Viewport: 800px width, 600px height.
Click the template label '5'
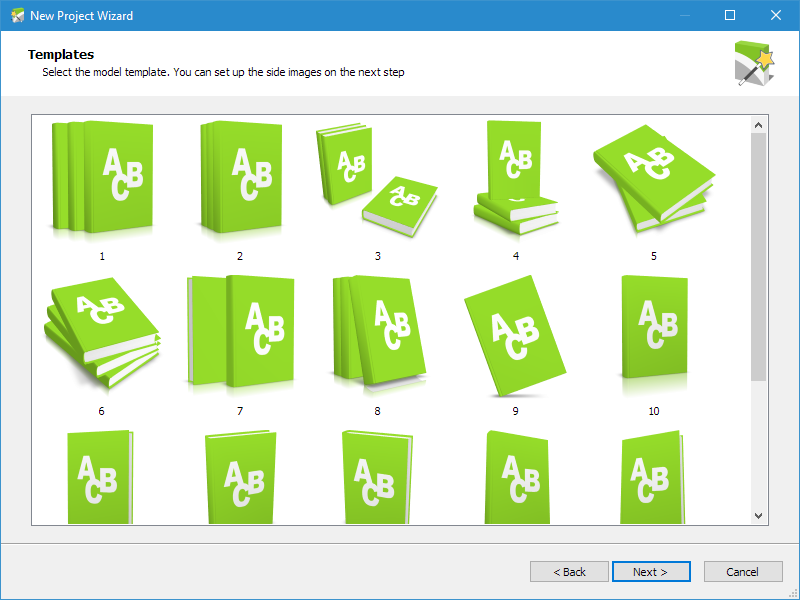pyautogui.click(x=654, y=256)
